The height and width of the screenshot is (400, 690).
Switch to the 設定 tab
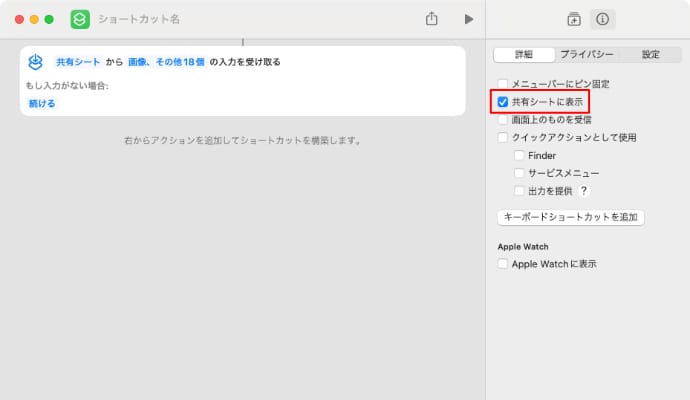pyautogui.click(x=650, y=55)
